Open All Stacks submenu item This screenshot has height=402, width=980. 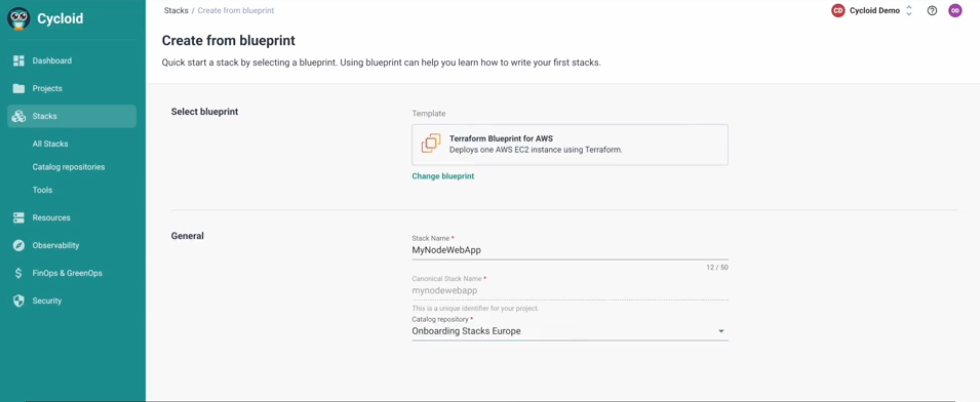pyautogui.click(x=50, y=144)
